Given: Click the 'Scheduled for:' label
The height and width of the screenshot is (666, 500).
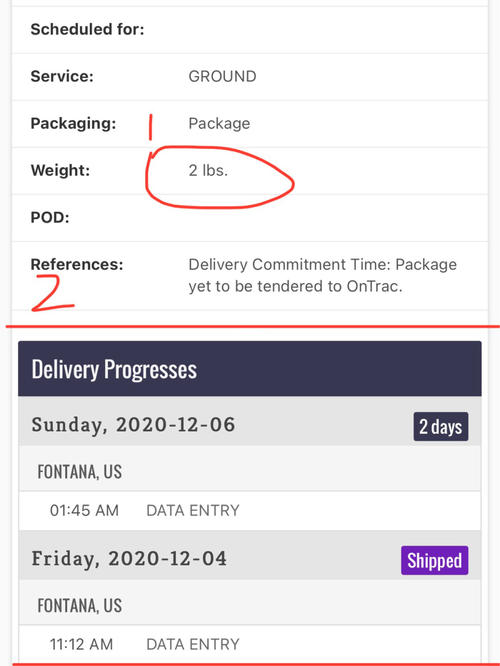Looking at the screenshot, I should click(88, 29).
